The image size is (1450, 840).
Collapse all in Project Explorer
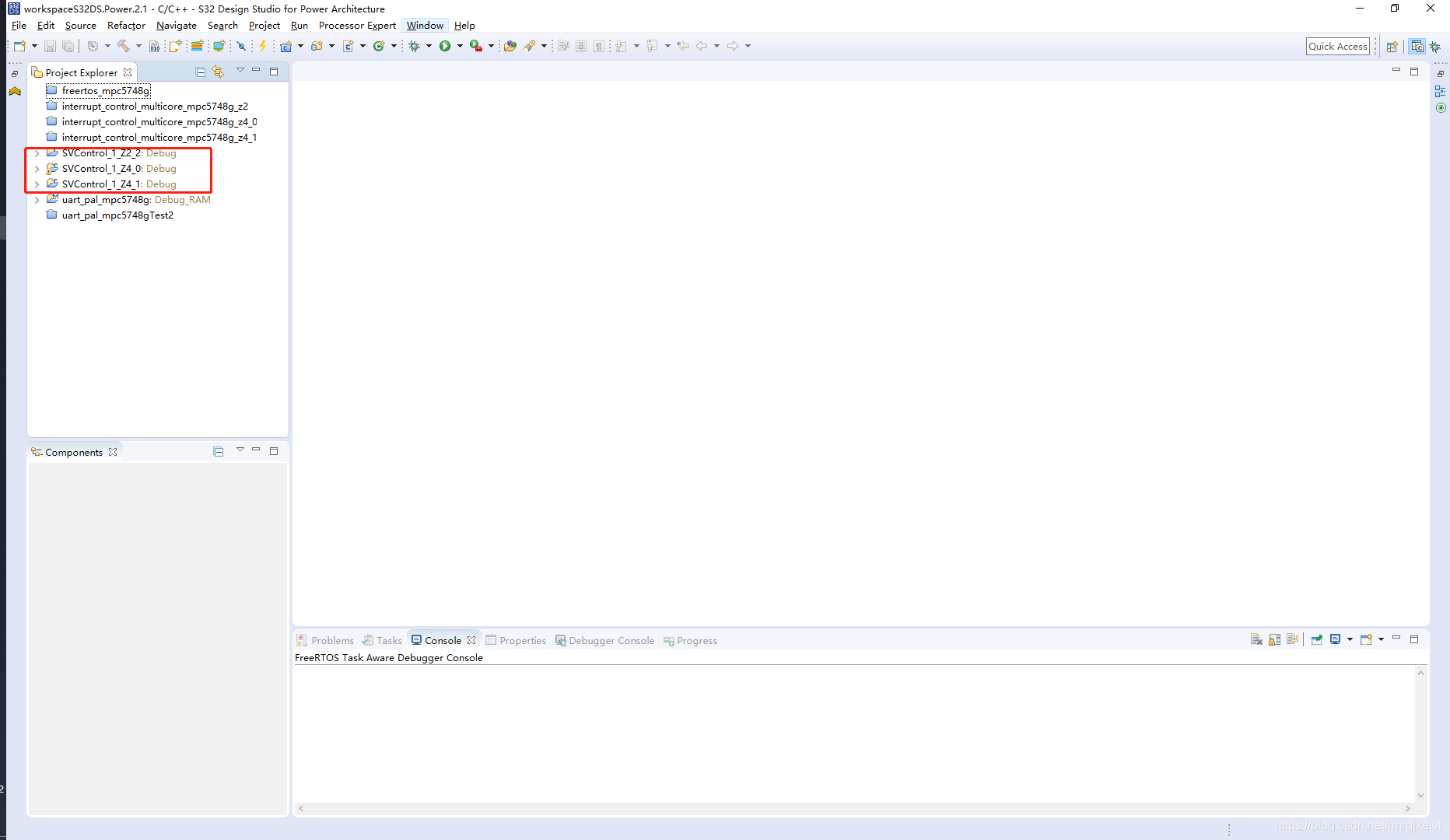[200, 72]
